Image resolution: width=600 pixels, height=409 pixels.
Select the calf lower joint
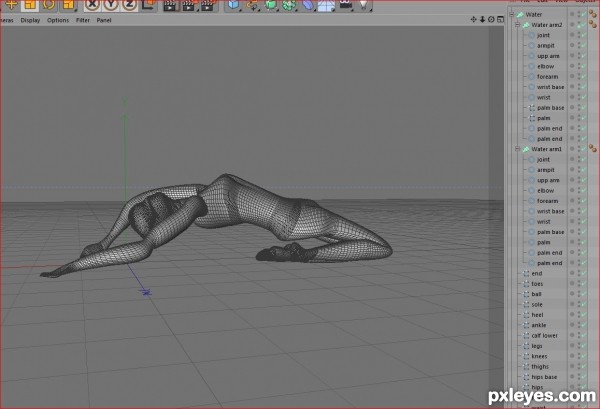[x=544, y=336]
